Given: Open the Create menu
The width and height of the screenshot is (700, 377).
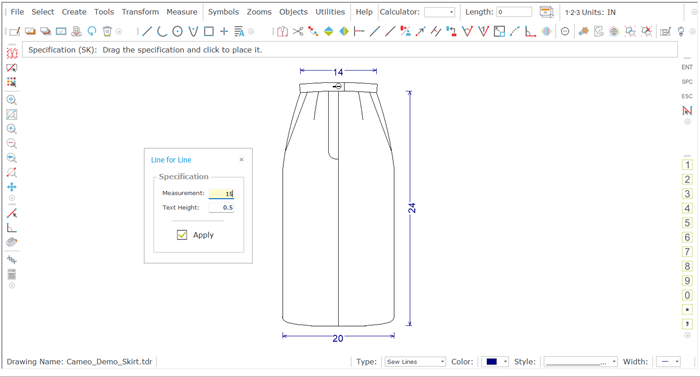Looking at the screenshot, I should click(74, 12).
